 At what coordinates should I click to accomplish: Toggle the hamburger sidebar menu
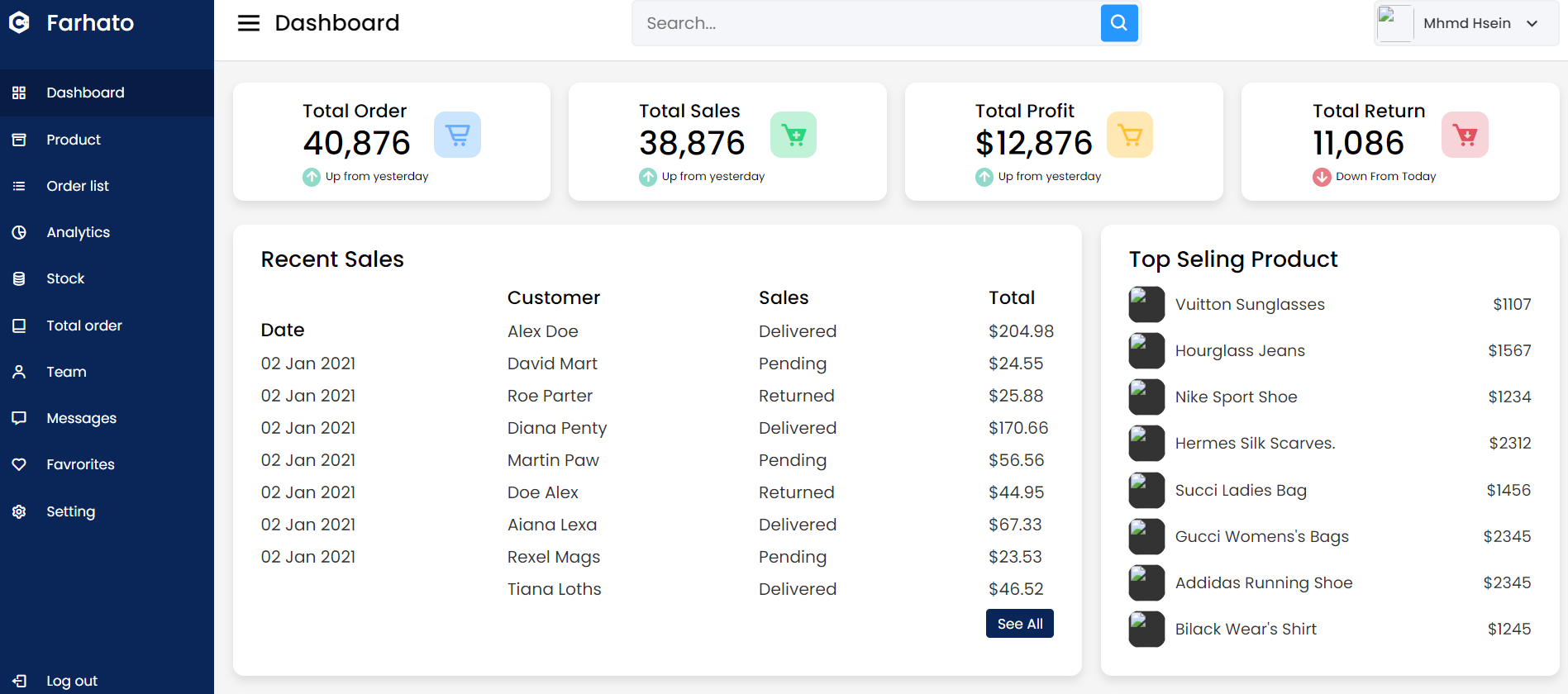(248, 23)
